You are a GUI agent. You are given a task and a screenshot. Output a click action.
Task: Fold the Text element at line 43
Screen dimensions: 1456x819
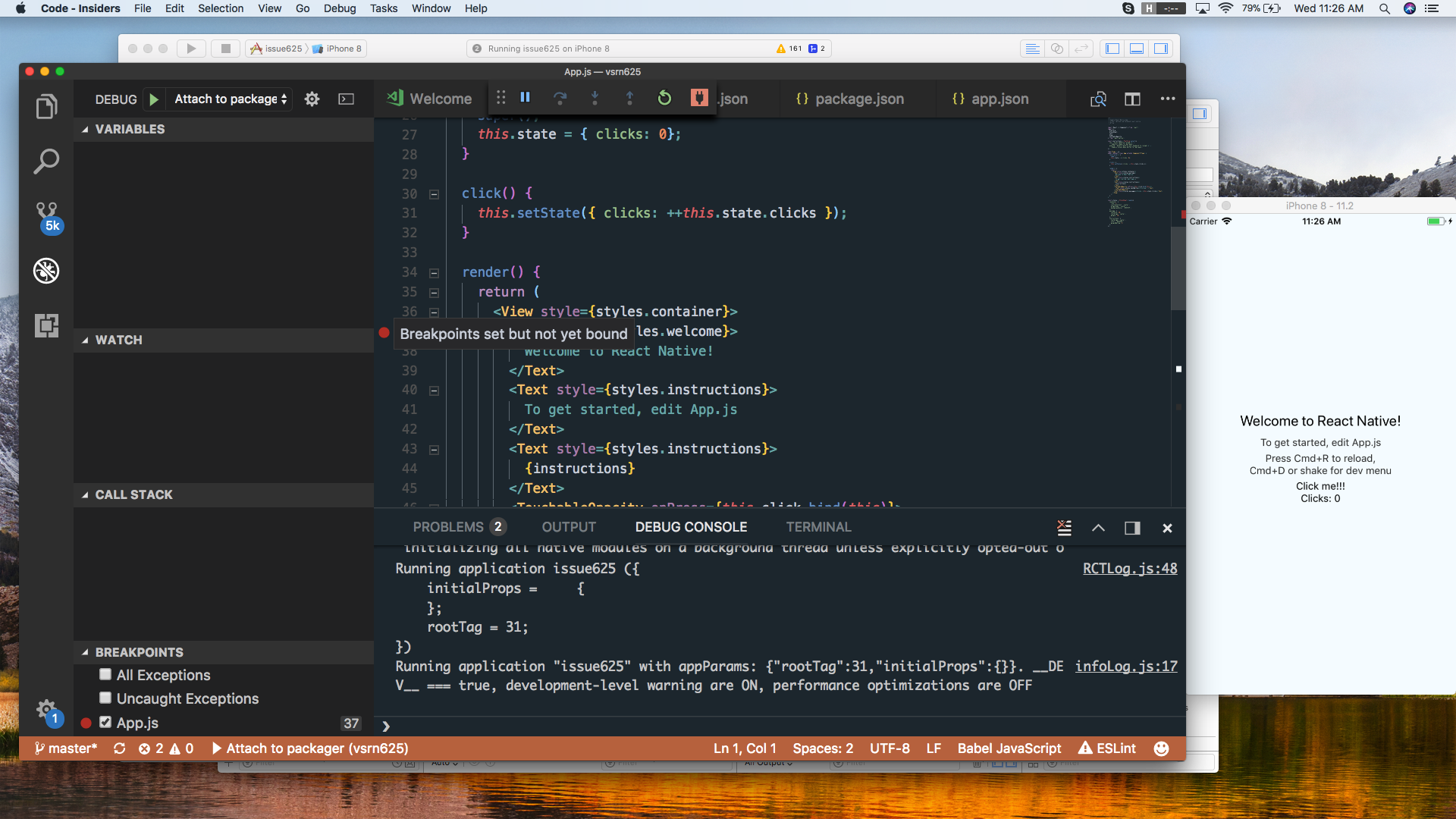tap(434, 450)
